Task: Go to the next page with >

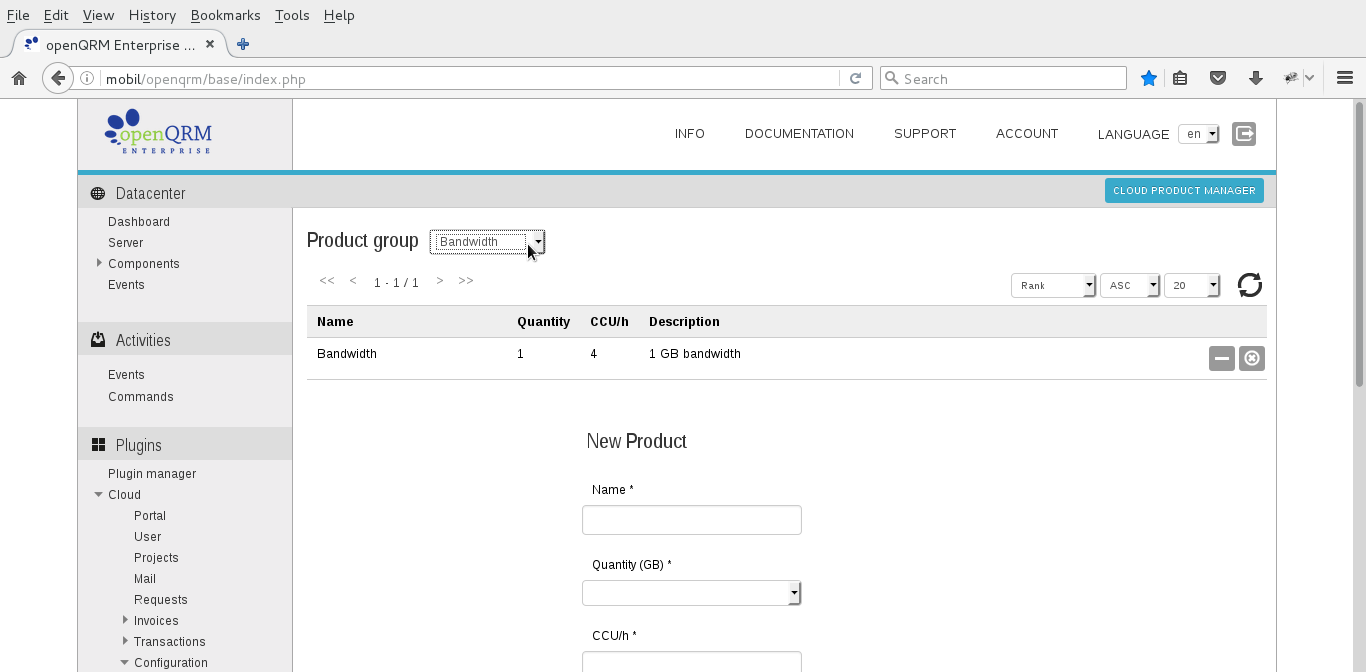Action: 440,281
